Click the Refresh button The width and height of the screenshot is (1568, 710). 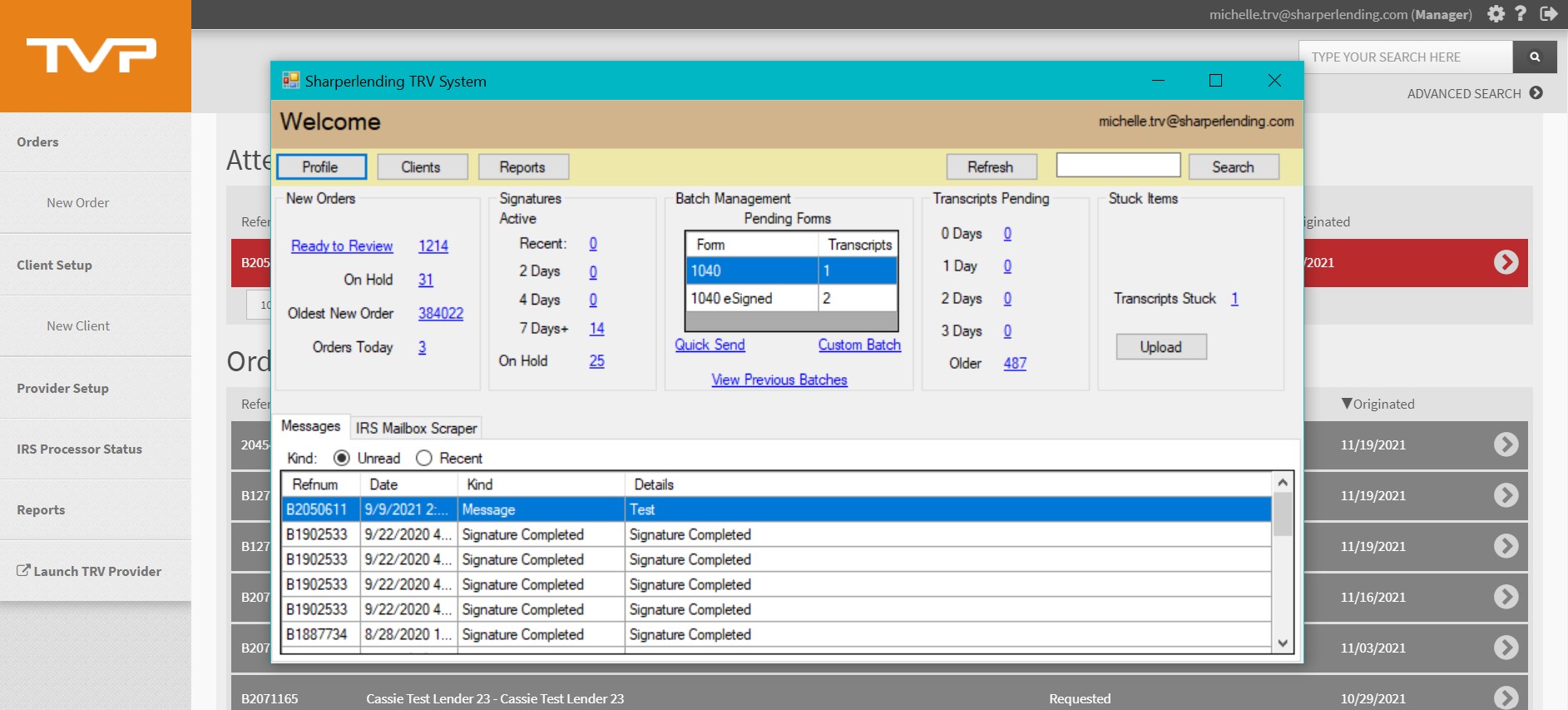[x=991, y=166]
